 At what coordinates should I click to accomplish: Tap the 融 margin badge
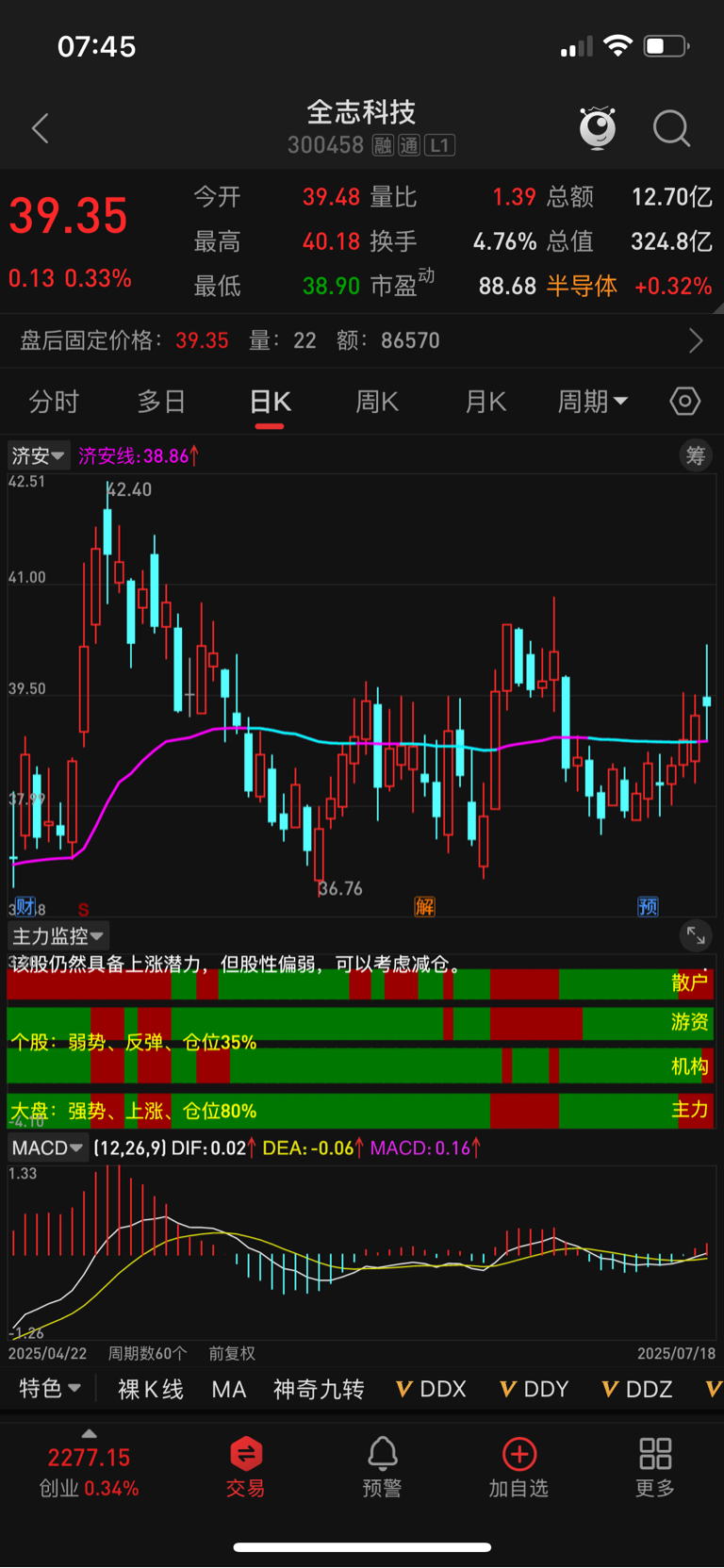click(x=383, y=145)
